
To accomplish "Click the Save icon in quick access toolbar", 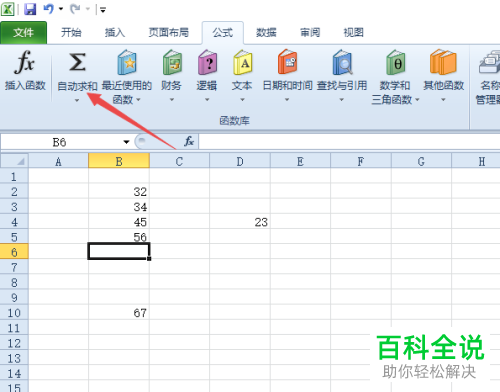I will point(30,9).
